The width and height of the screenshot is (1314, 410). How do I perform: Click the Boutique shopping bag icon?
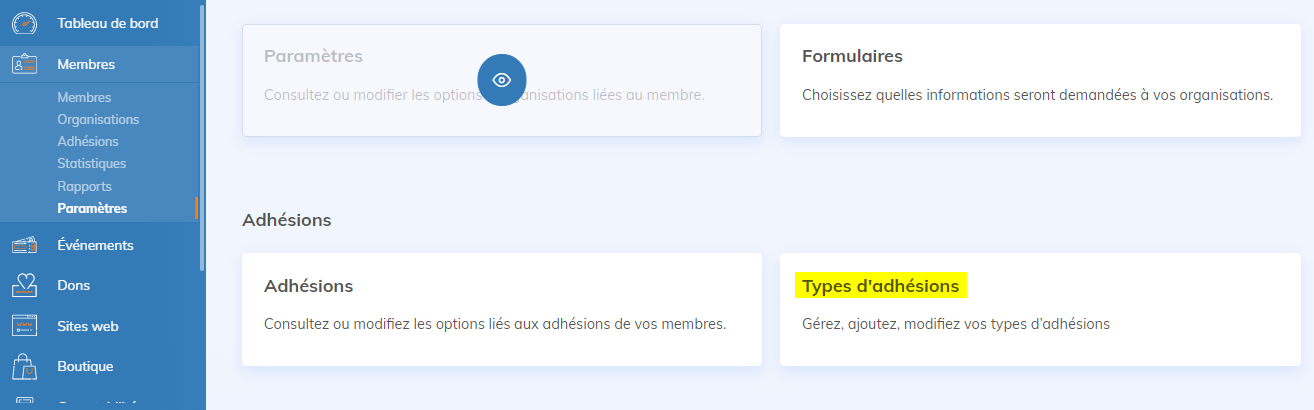(x=25, y=366)
